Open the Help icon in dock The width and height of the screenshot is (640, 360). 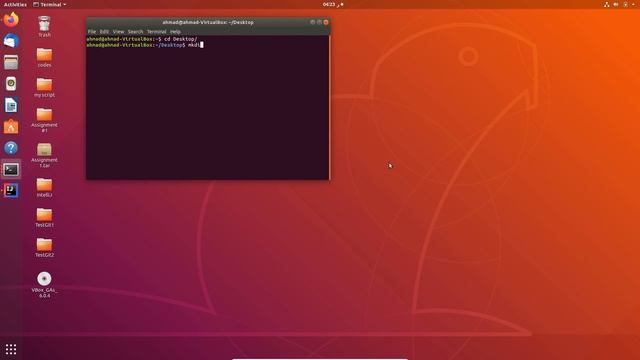[x=11, y=148]
